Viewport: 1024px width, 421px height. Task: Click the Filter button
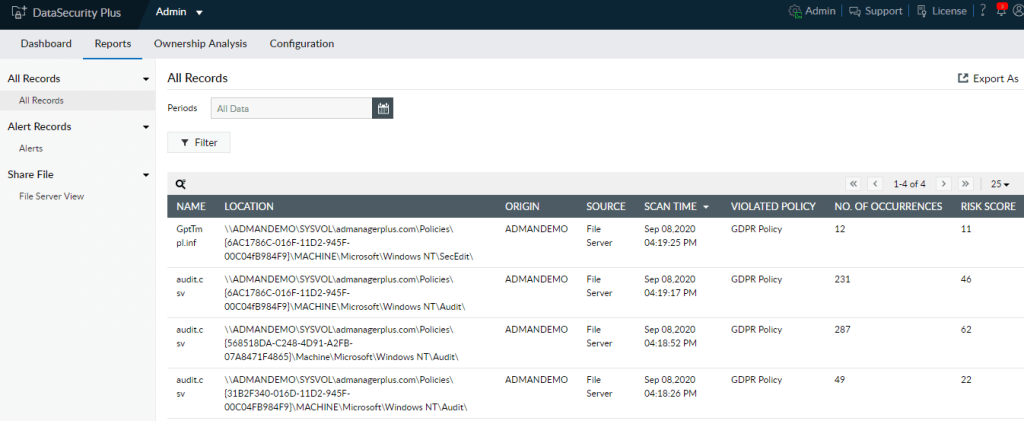[x=199, y=143]
